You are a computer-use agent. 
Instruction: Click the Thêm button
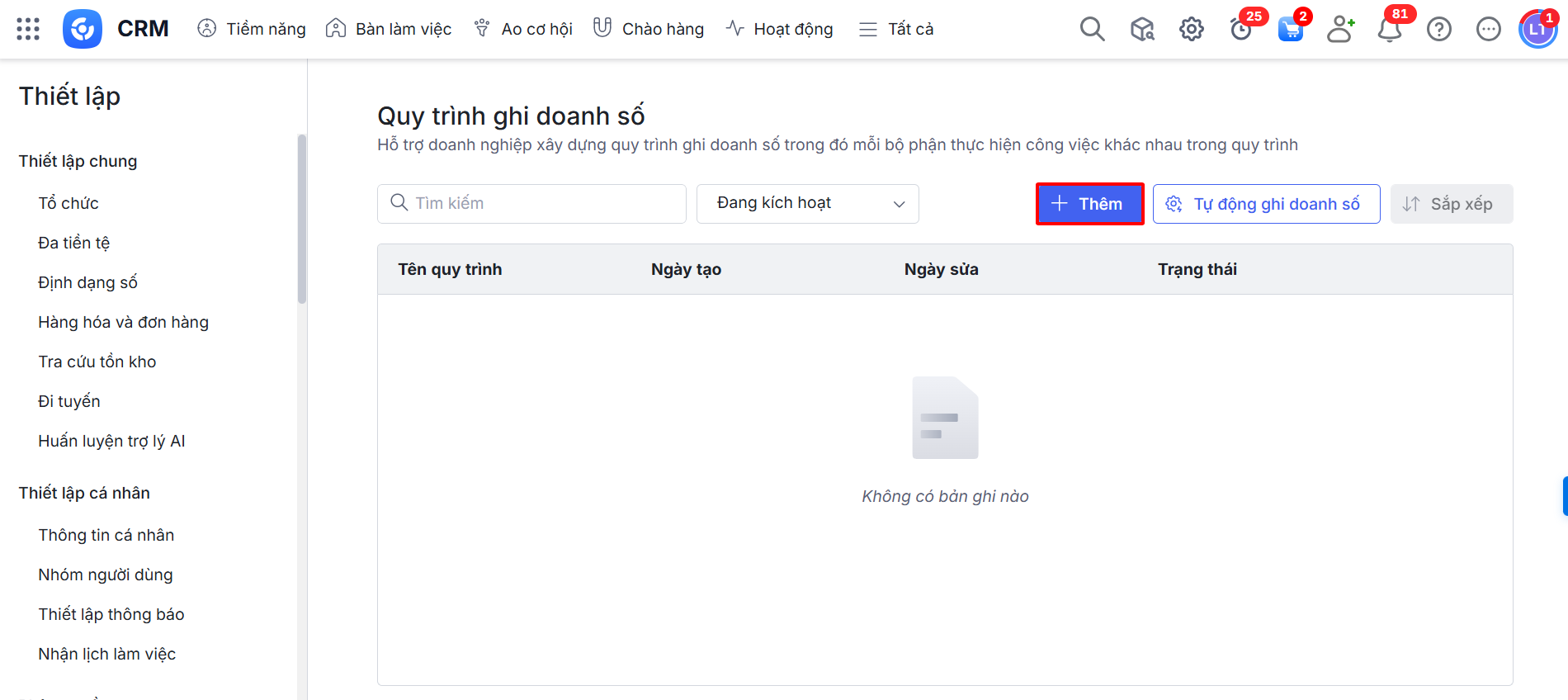tap(1089, 204)
